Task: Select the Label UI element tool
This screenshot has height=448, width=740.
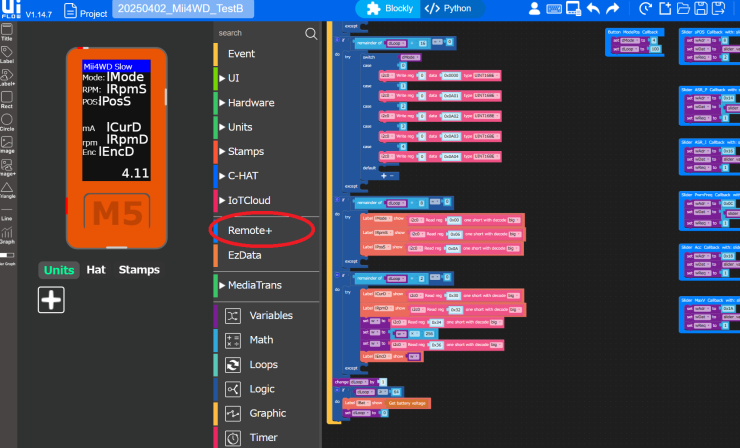Action: [7, 54]
